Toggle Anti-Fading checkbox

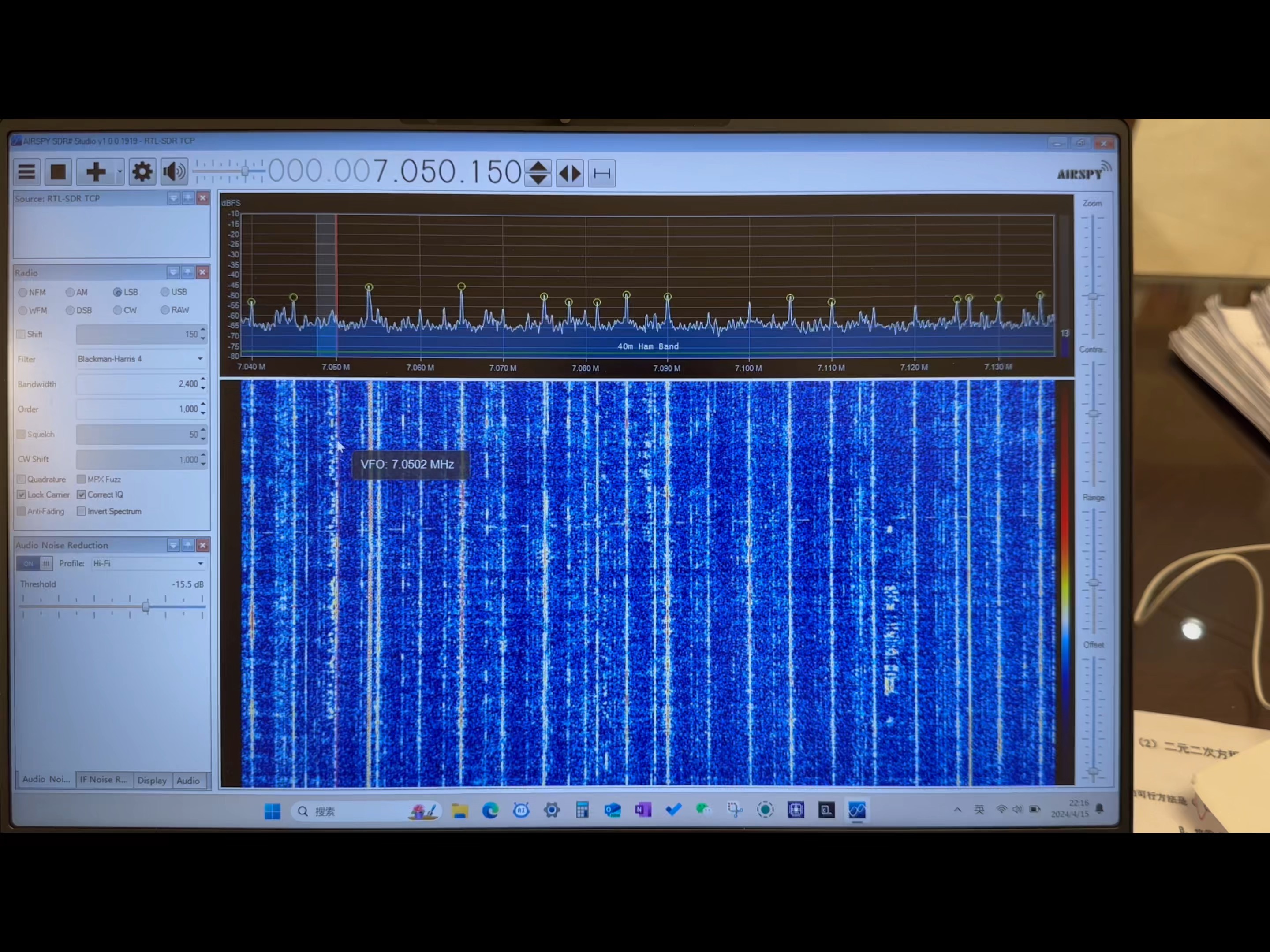click(x=21, y=511)
